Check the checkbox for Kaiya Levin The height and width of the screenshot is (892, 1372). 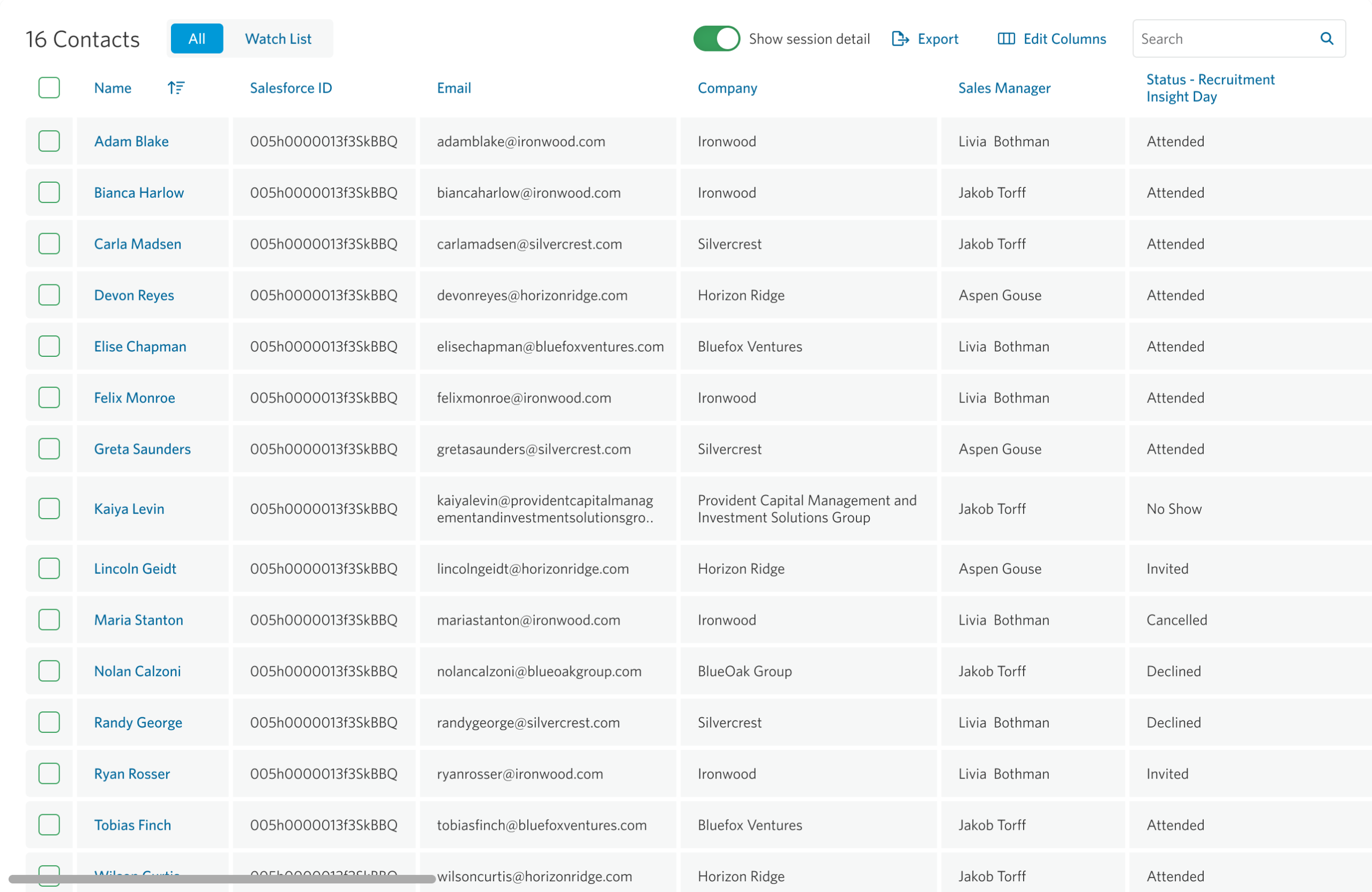tap(49, 508)
